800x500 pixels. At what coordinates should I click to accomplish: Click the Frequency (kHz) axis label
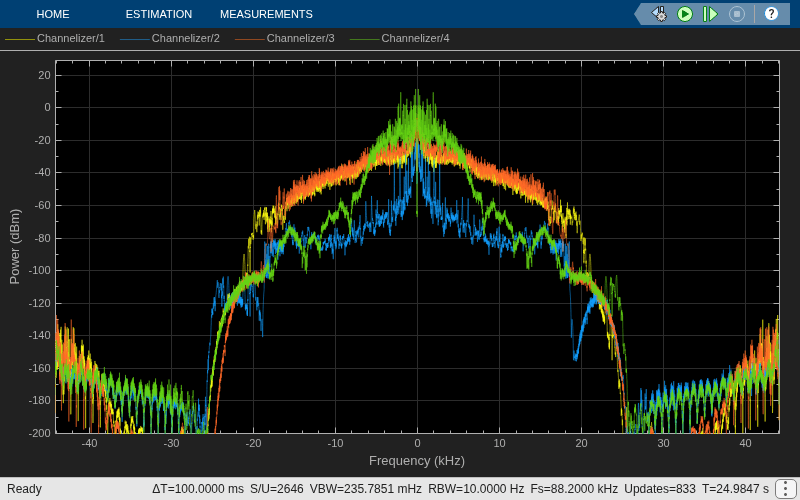point(417,461)
